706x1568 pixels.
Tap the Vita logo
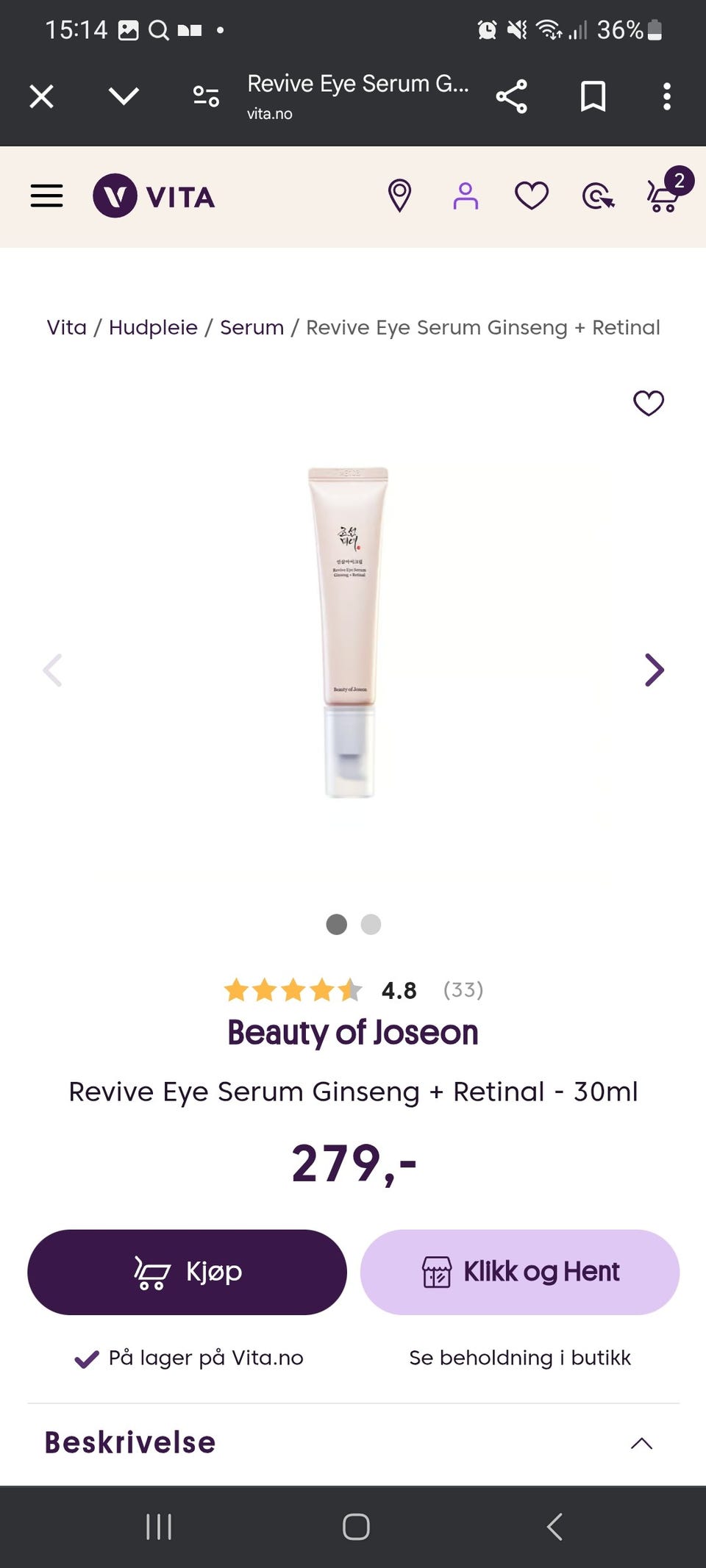[x=154, y=196]
